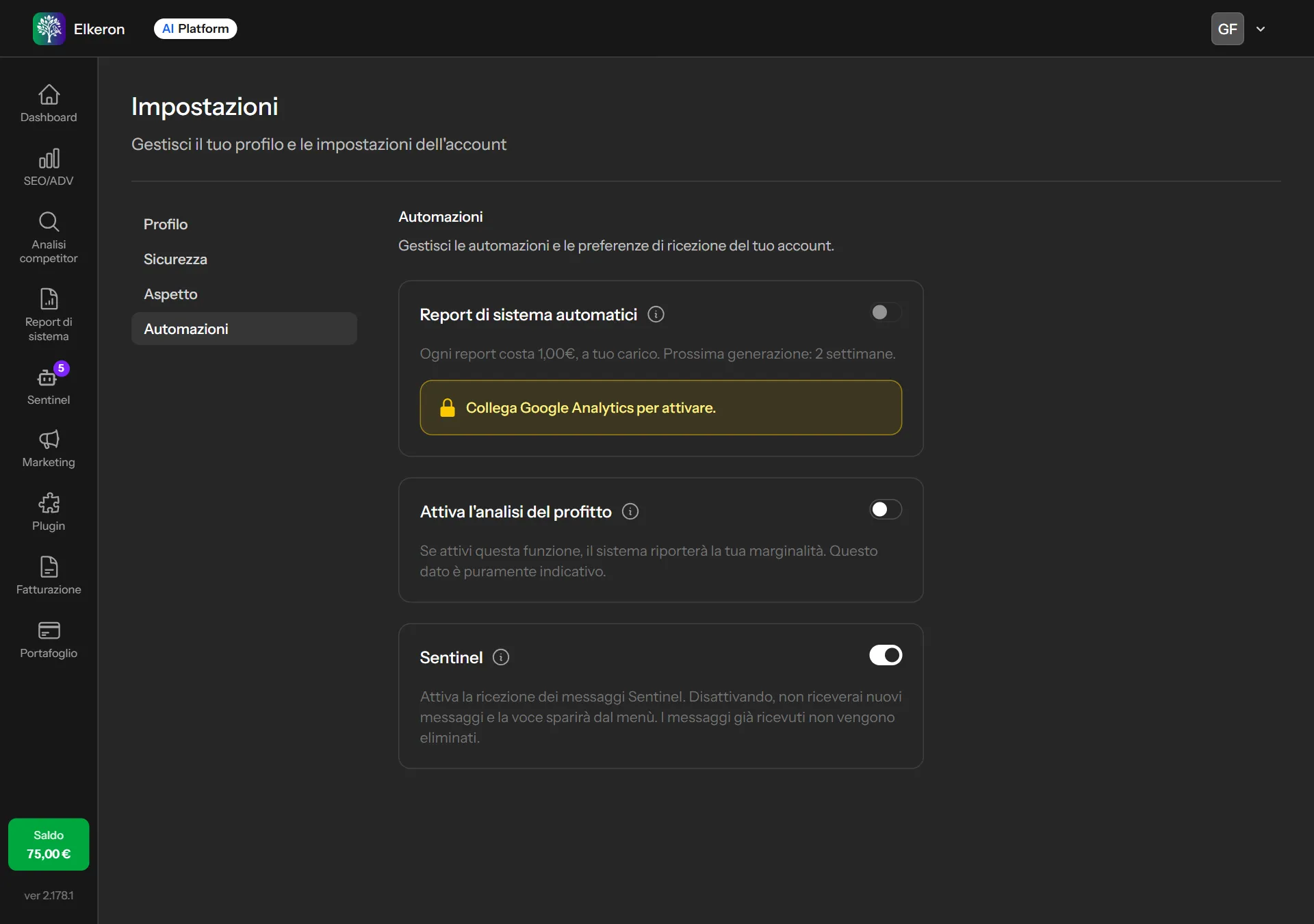
Task: Show info icon next to Sentinel
Action: pos(501,657)
